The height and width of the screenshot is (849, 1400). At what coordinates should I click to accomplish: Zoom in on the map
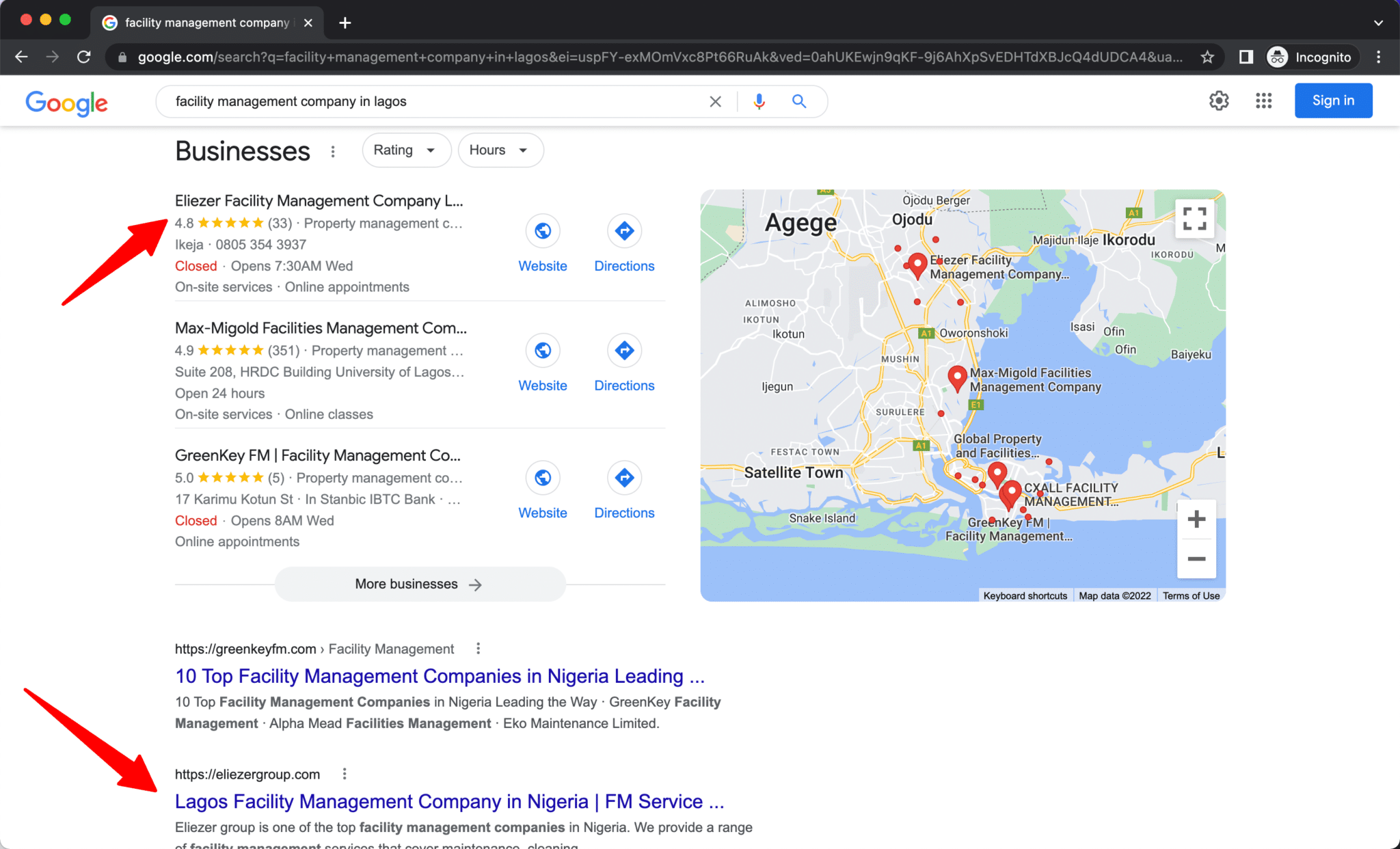point(1196,520)
